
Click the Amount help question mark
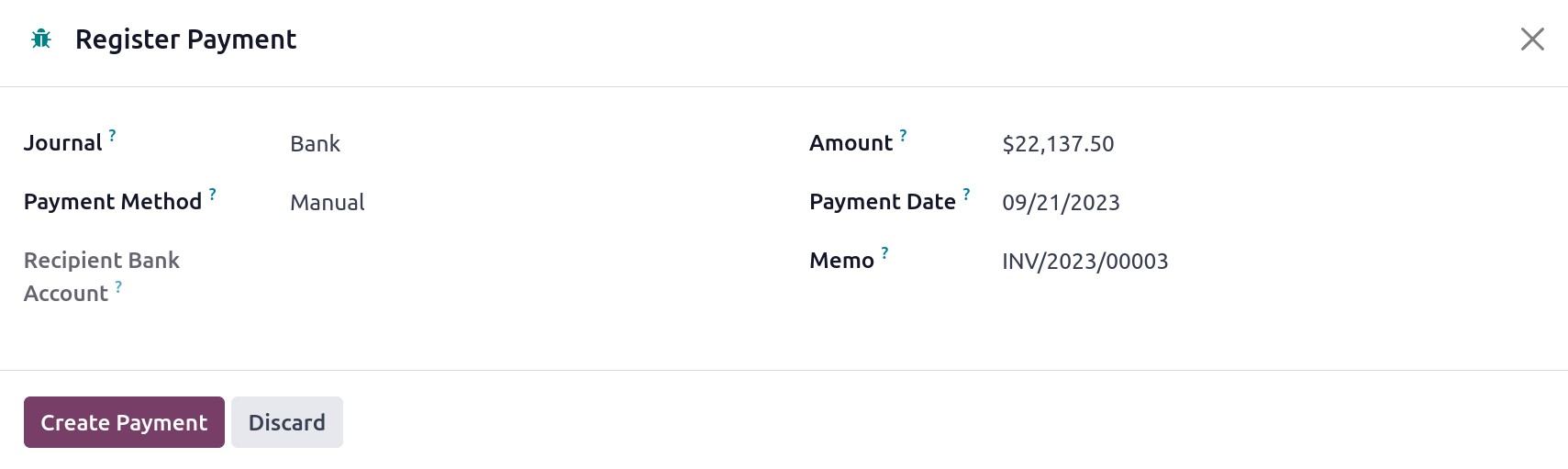903,136
